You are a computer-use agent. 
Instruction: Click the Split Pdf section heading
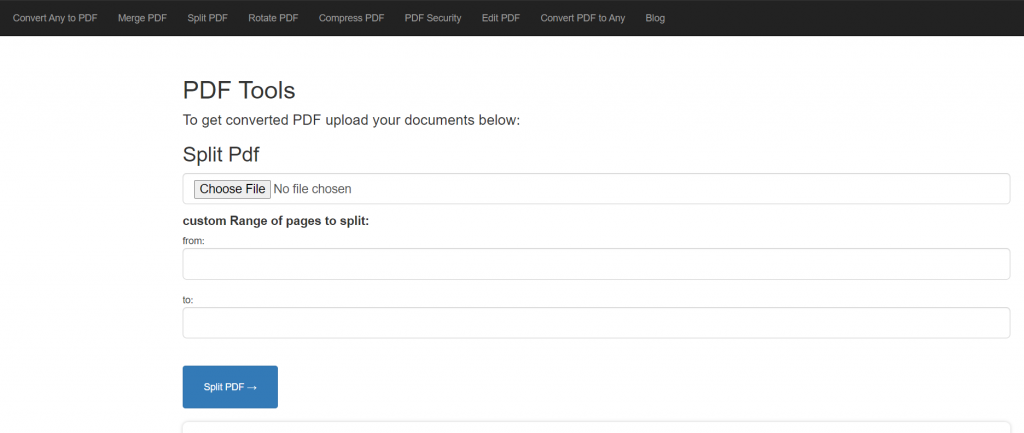221,155
